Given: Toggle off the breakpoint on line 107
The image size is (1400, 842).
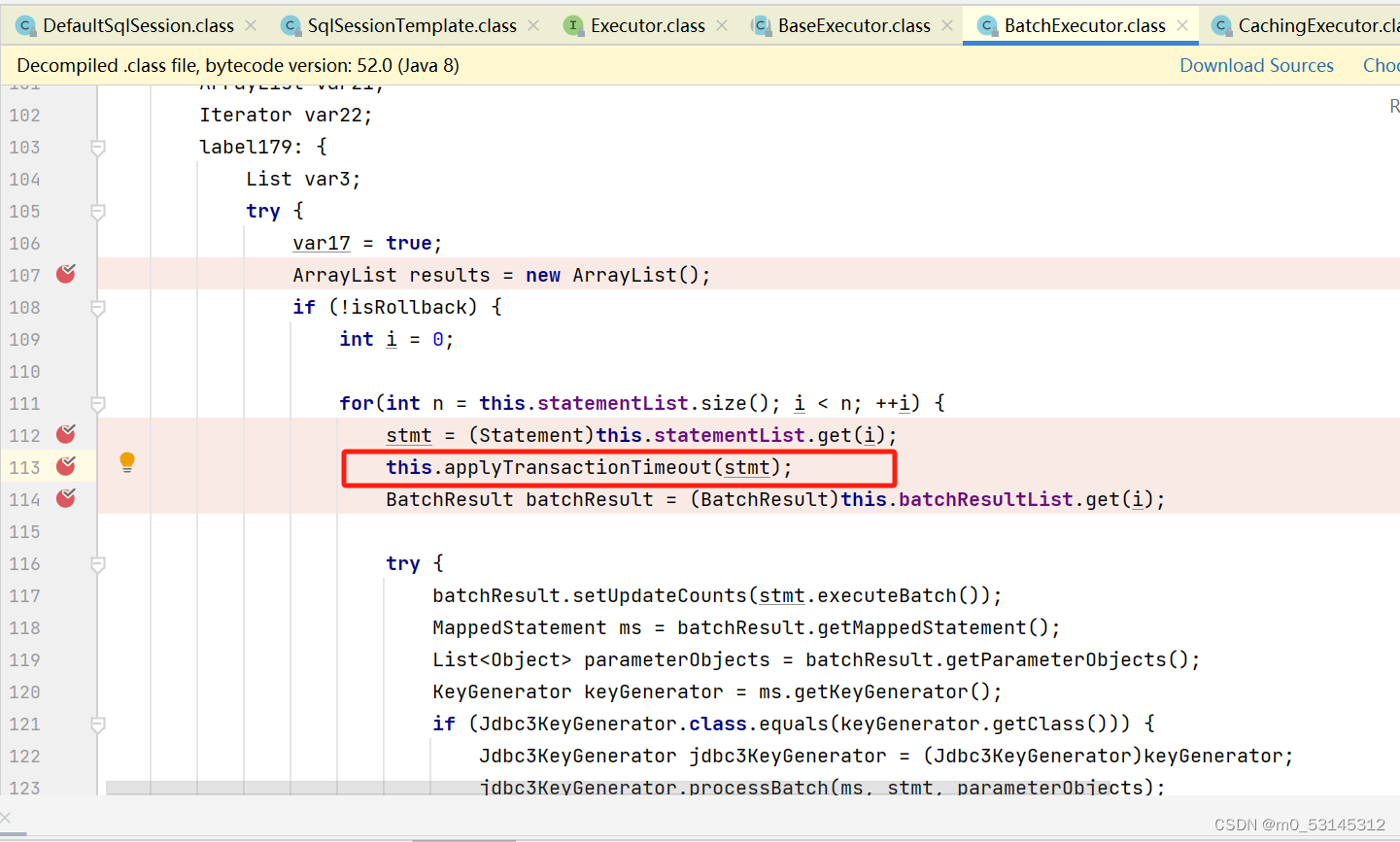Looking at the screenshot, I should pyautogui.click(x=65, y=275).
